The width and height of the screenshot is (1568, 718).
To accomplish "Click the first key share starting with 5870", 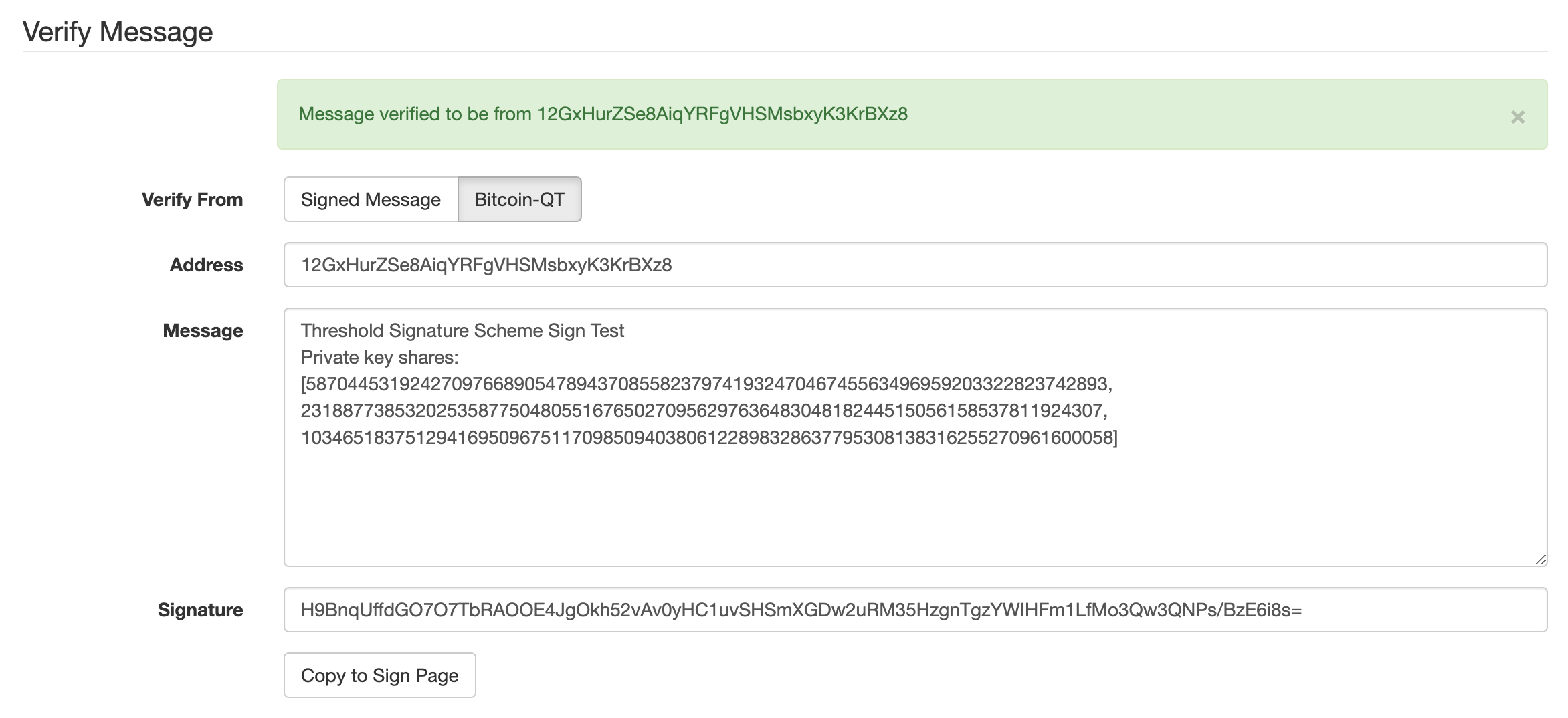I will [706, 384].
